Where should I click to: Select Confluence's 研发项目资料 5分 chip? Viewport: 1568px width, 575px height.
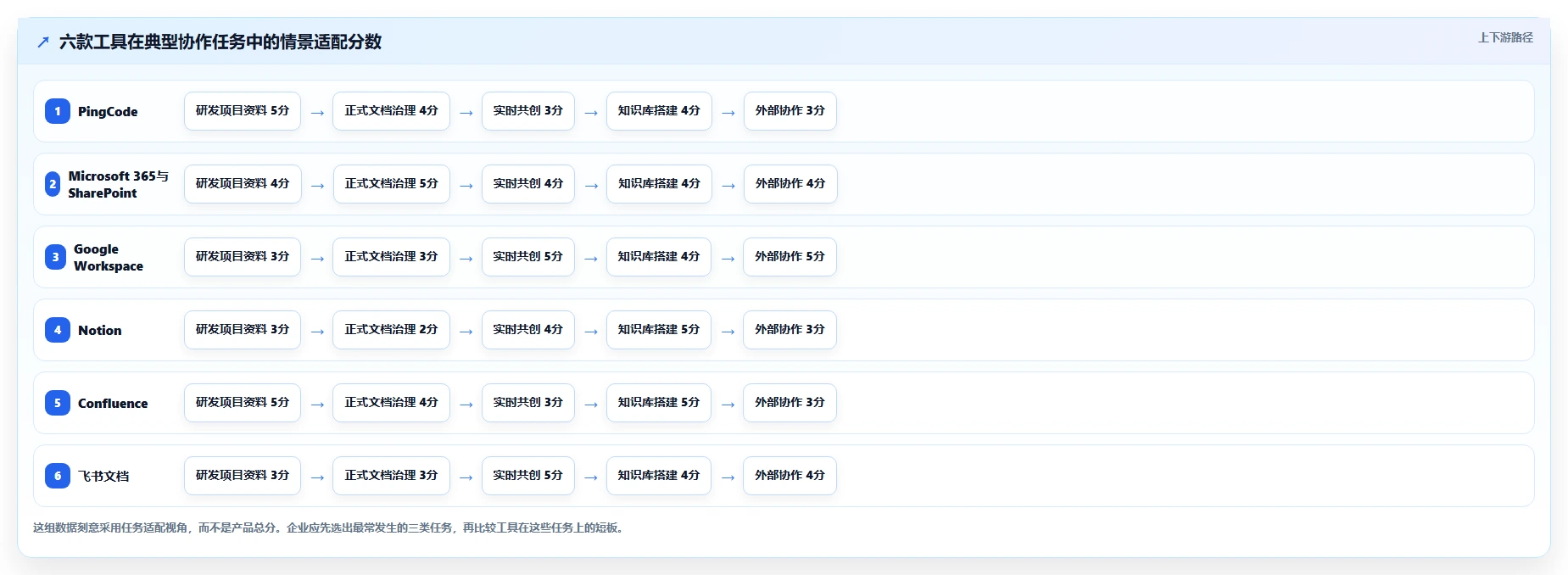pyautogui.click(x=243, y=403)
